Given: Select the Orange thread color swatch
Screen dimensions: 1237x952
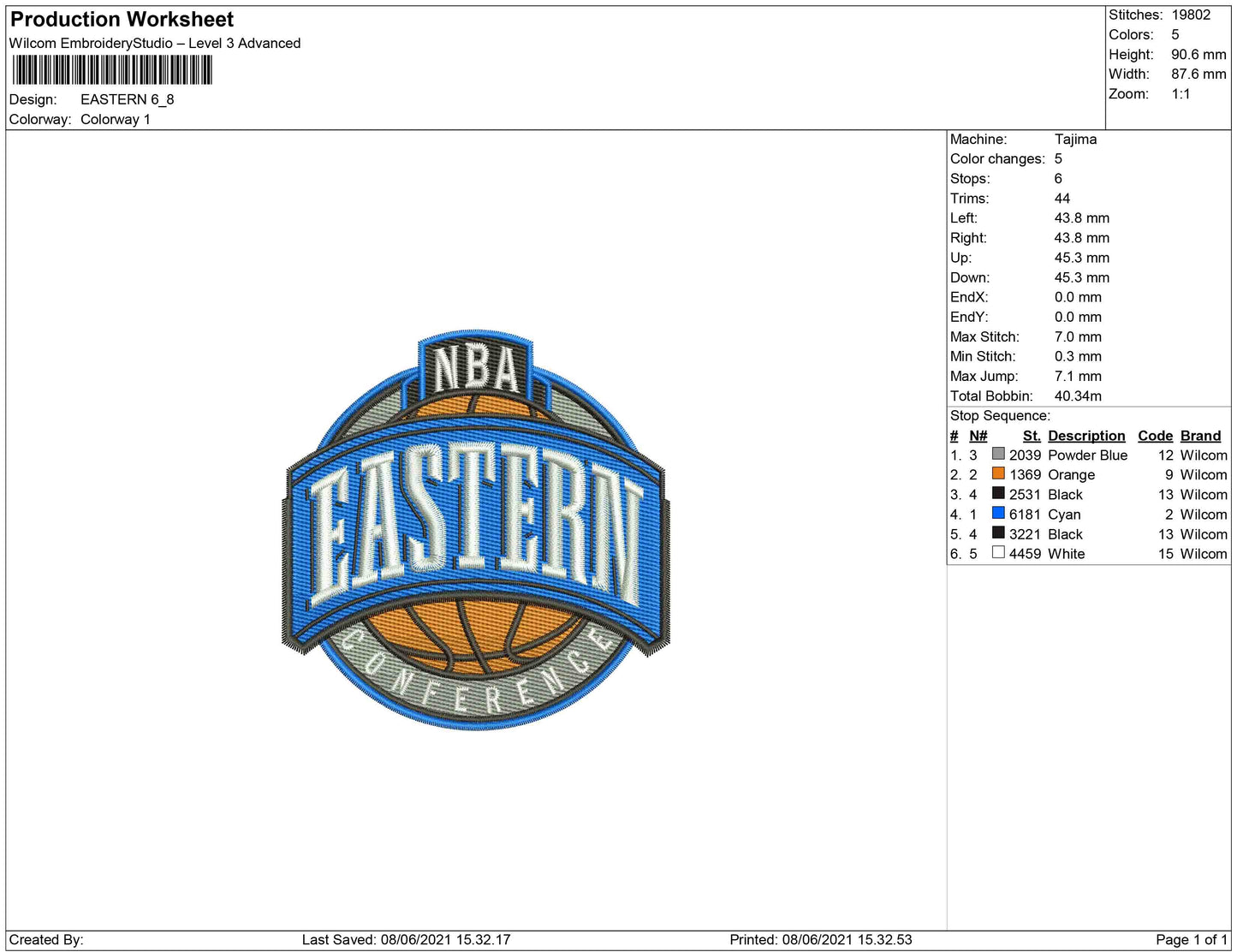Looking at the screenshot, I should pos(998,473).
